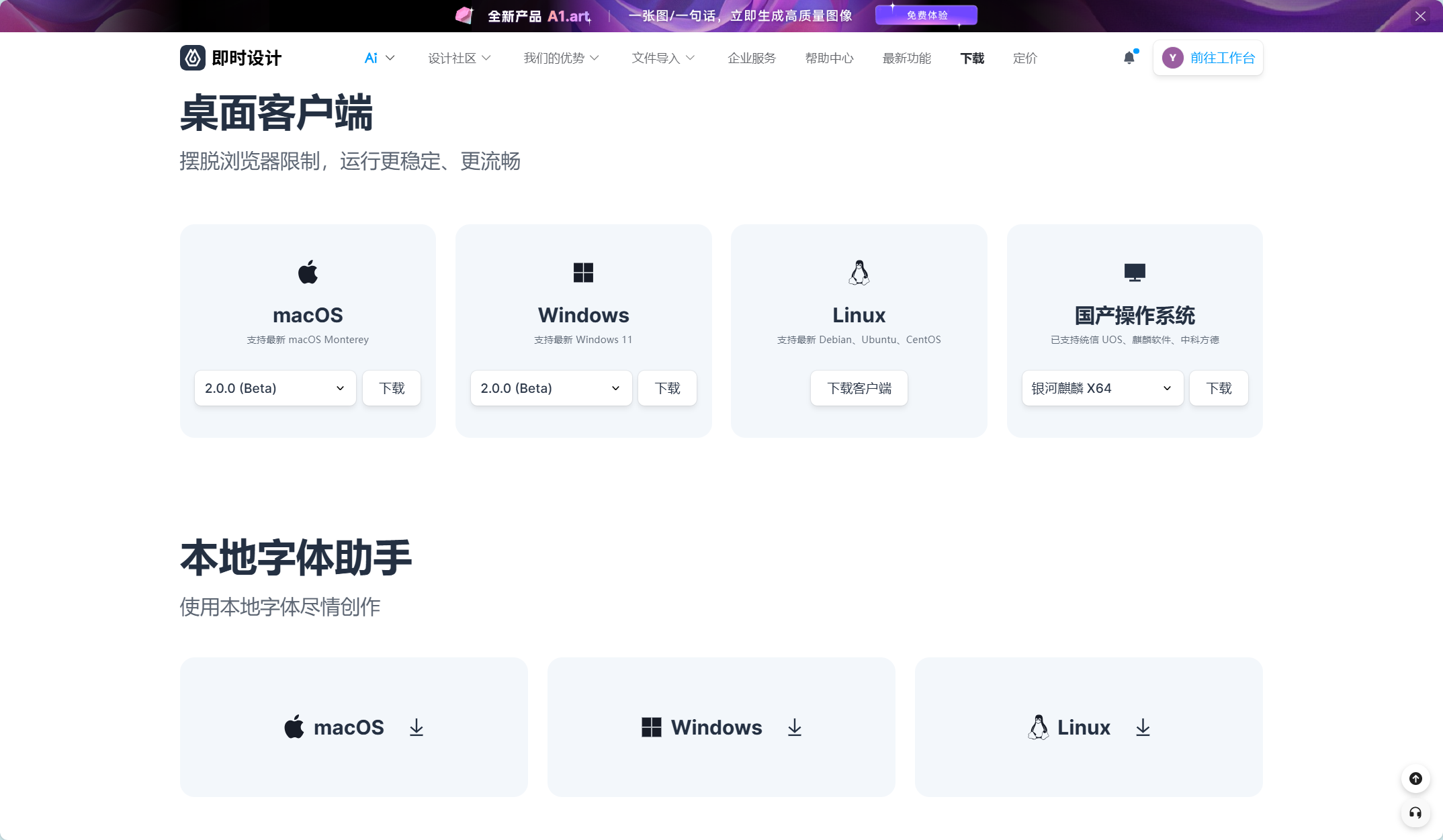Click the Windows logo in font helper card
This screenshot has width=1443, height=840.
(651, 727)
